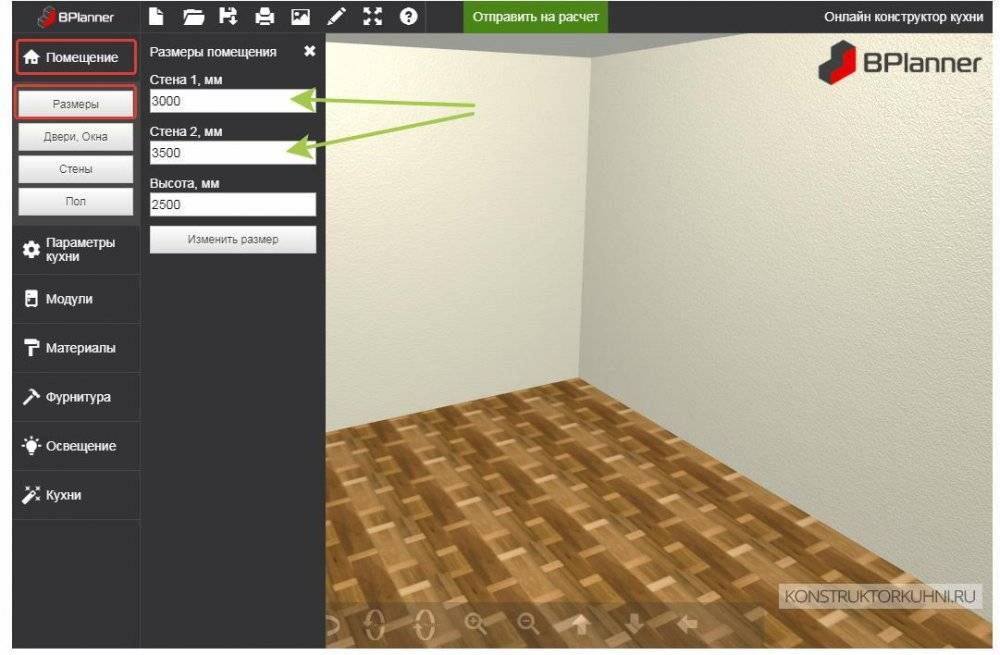Zoom in on the 3D room view
1000x655 pixels.
coord(476,623)
